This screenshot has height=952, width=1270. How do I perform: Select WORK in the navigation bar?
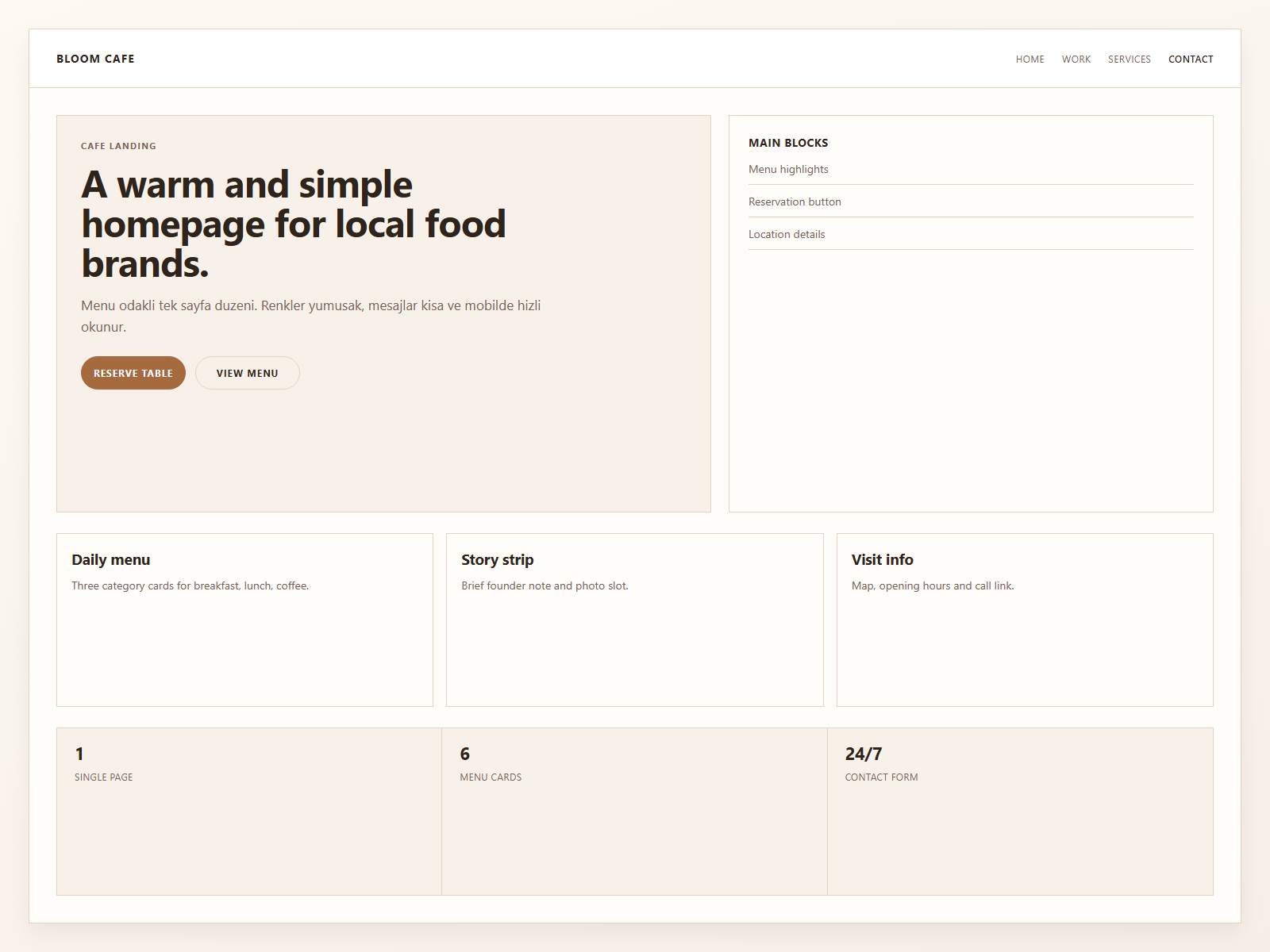[1076, 59]
